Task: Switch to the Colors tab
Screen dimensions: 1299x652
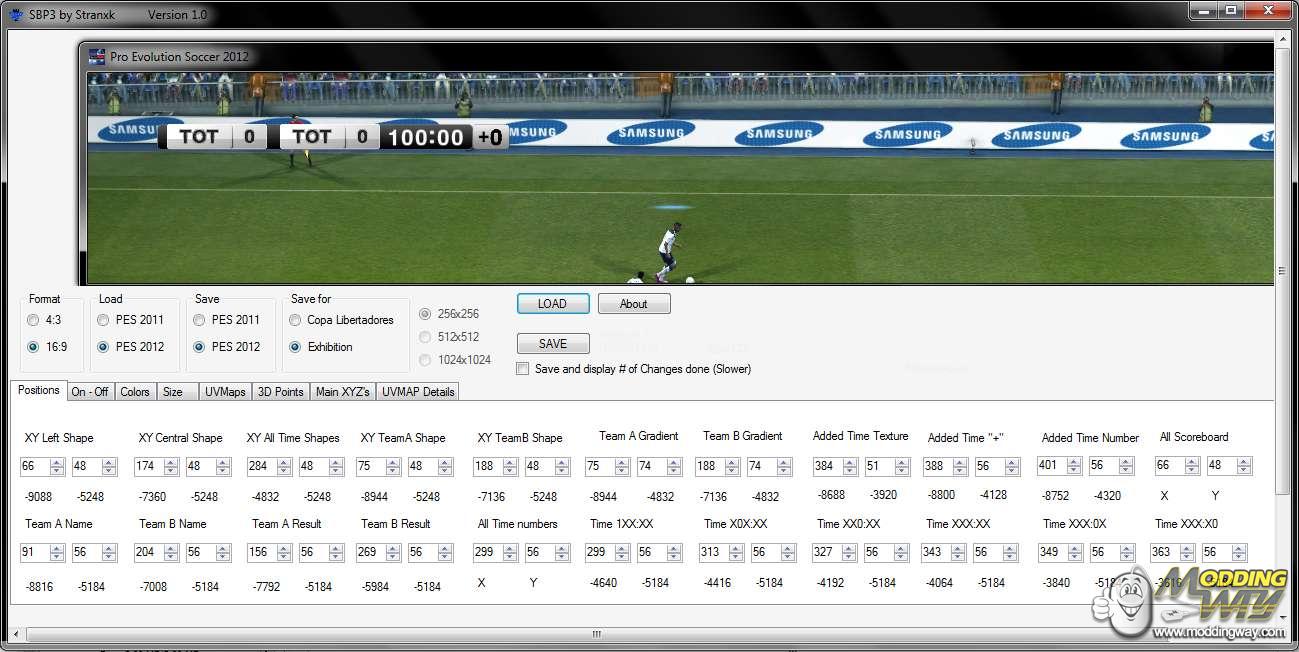Action: [x=135, y=392]
